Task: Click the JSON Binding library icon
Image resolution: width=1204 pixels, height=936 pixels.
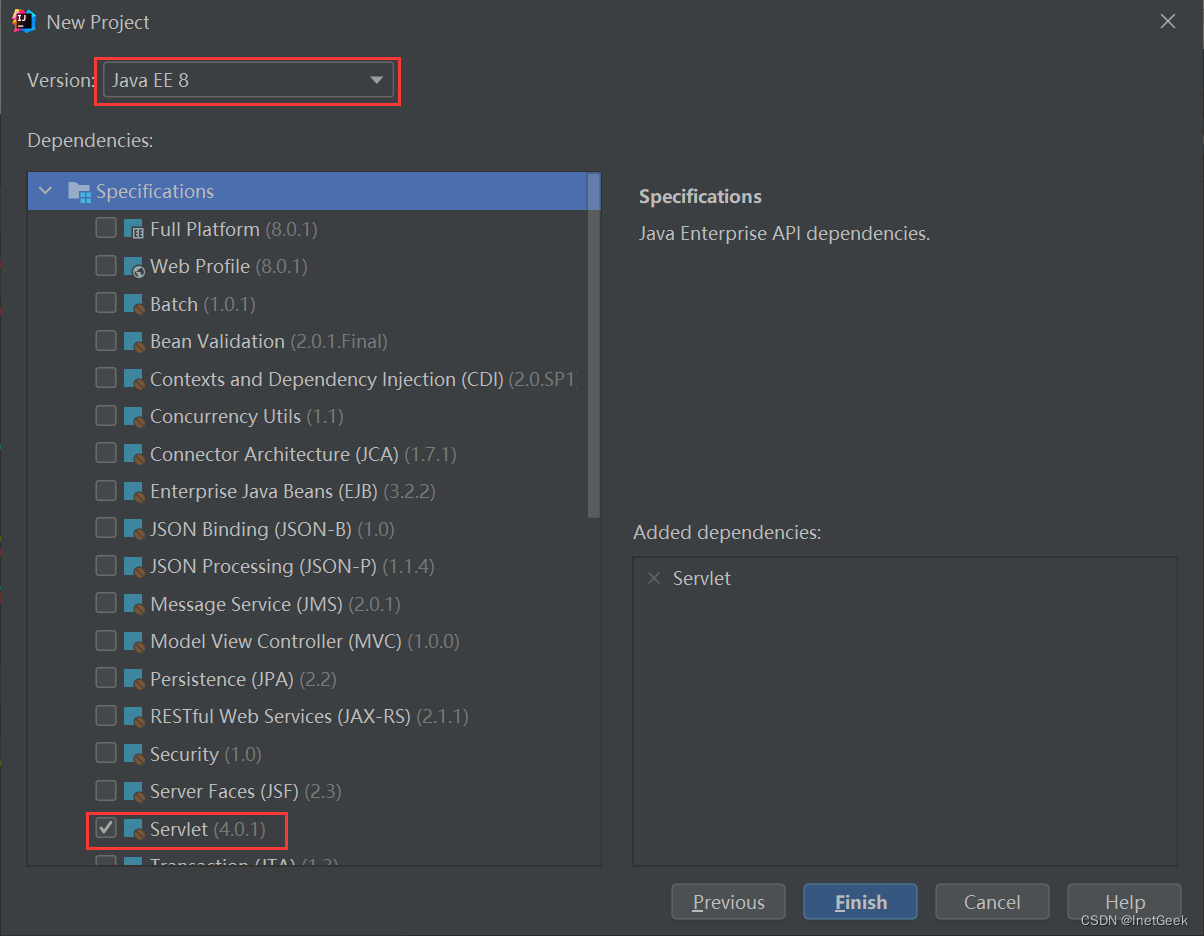Action: click(x=135, y=530)
